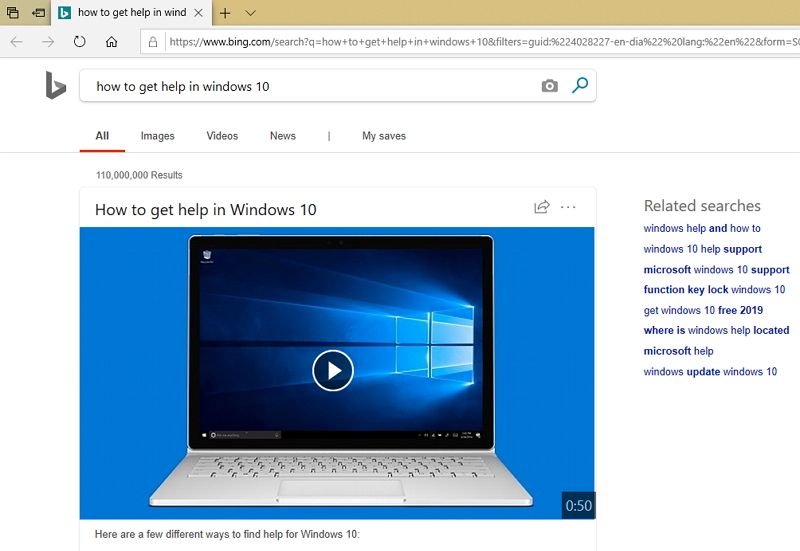Go to the Home page

pyautogui.click(x=111, y=41)
